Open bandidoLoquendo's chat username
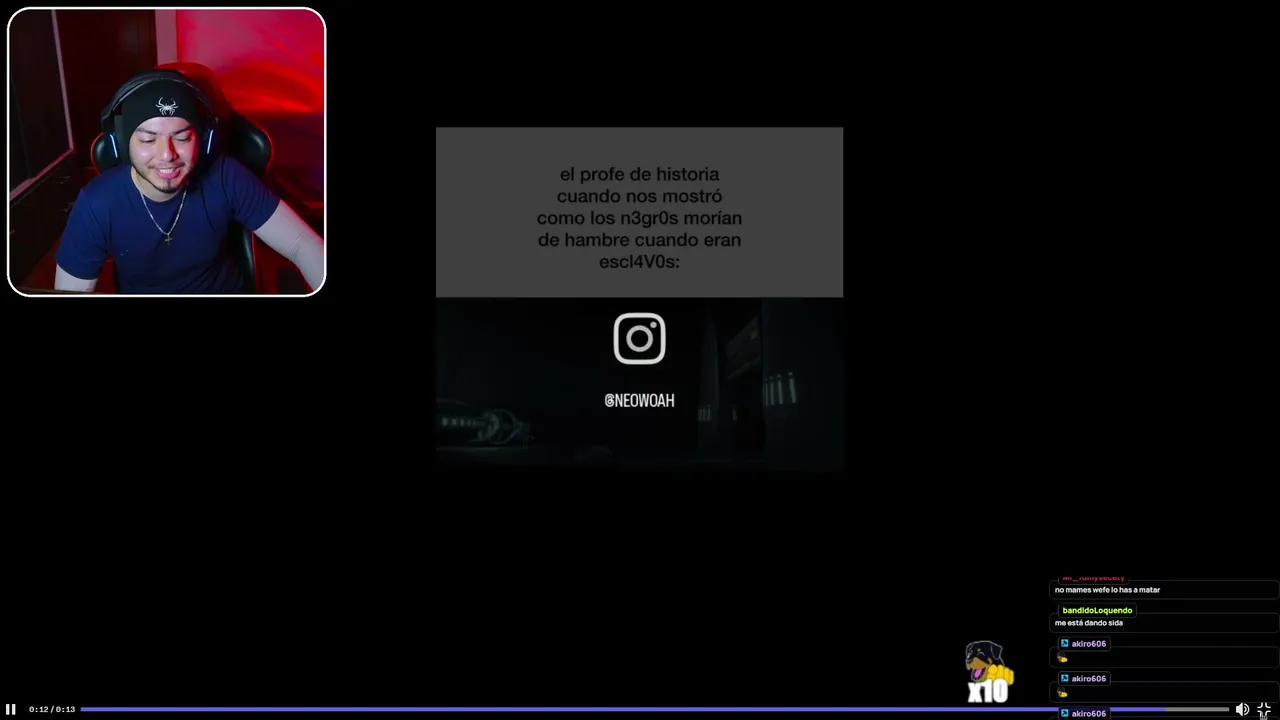The image size is (1280, 720). (x=1097, y=610)
